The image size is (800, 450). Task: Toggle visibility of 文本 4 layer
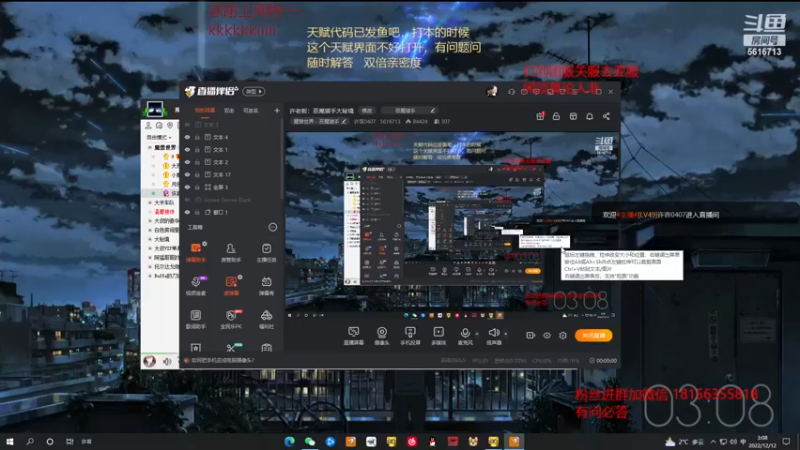pos(187,137)
